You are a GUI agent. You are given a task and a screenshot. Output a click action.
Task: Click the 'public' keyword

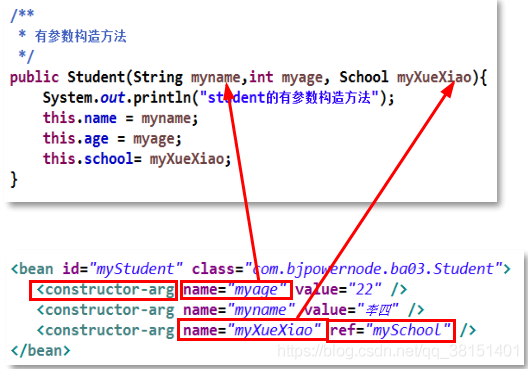[34, 77]
